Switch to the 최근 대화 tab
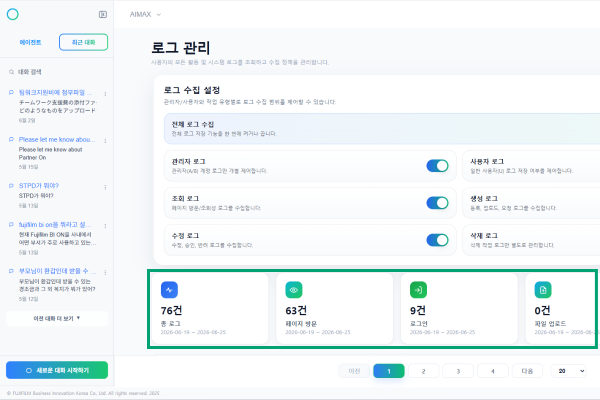Screen dimensions: 600x400 [x=83, y=42]
